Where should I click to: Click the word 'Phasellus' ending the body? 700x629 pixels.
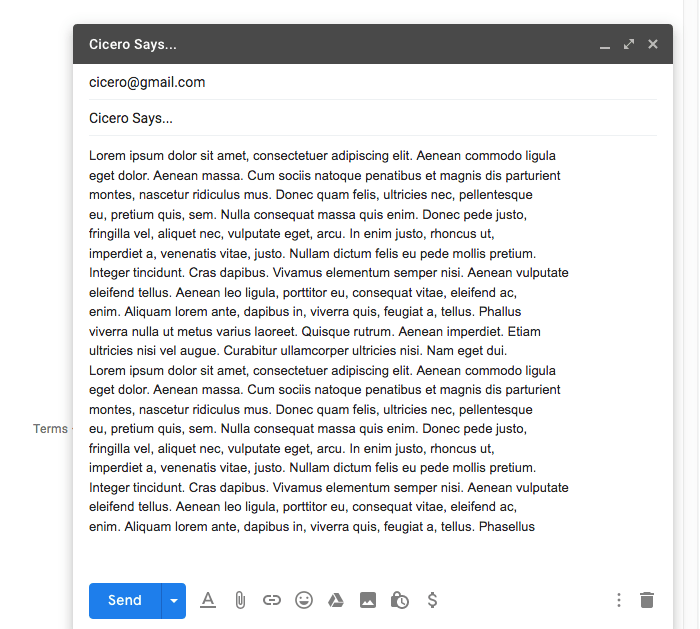point(507,527)
